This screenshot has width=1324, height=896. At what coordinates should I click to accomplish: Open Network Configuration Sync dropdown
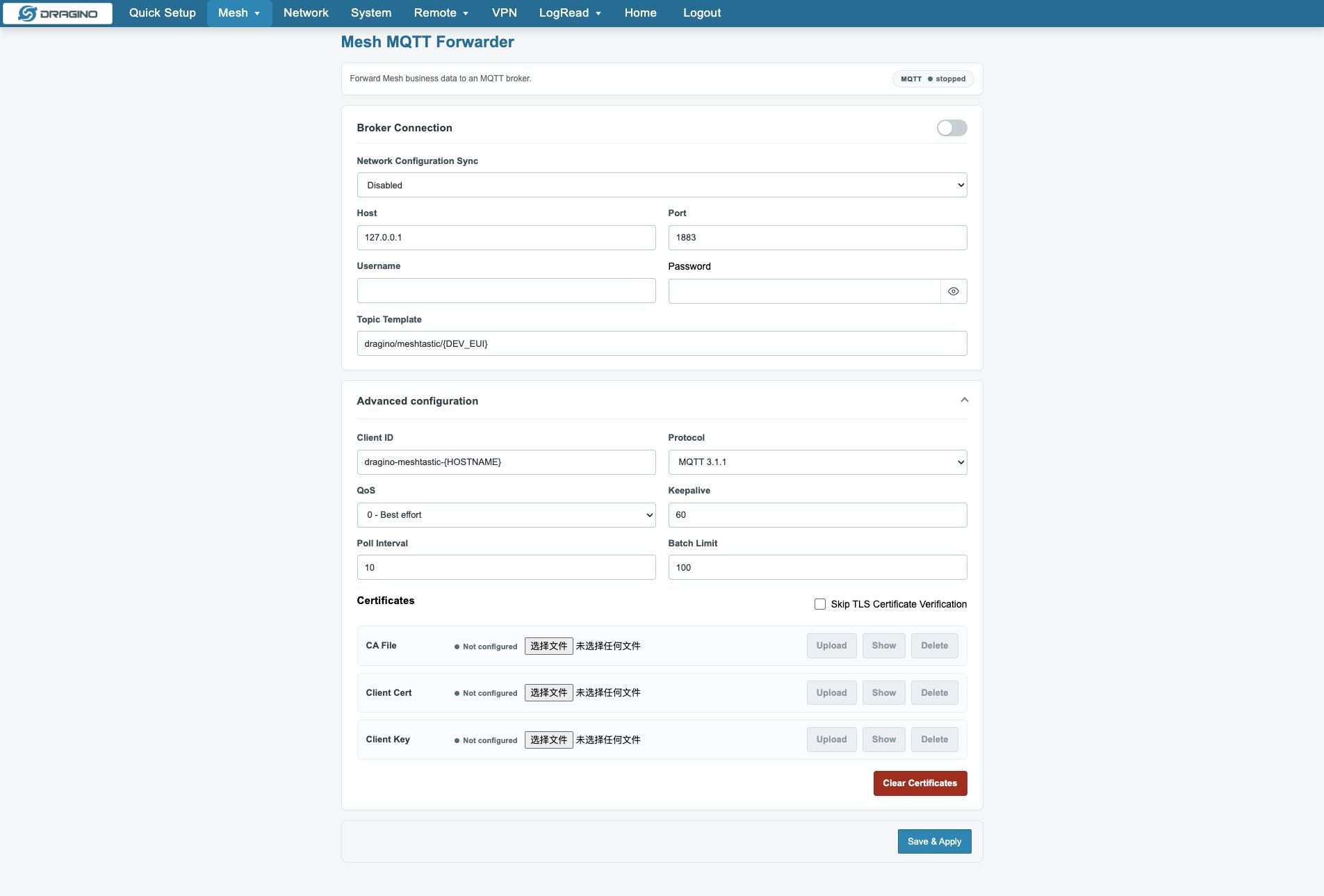[x=662, y=185]
